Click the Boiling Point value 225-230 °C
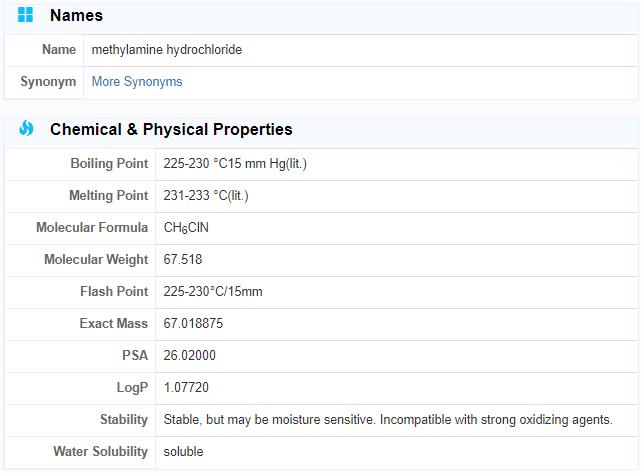This screenshot has height=473, width=641. pos(235,164)
